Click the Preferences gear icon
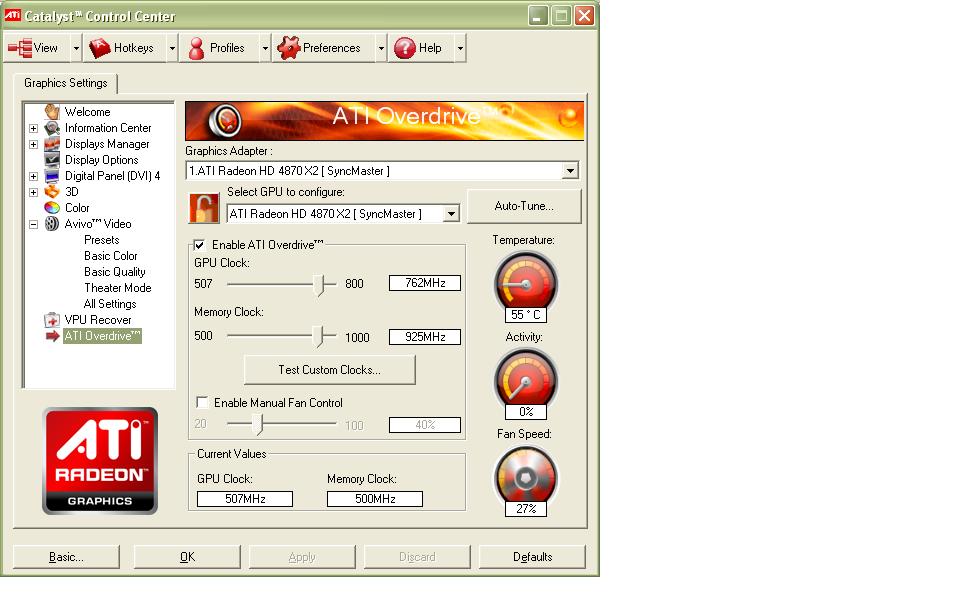Viewport: 960px width, 600px height. click(x=288, y=48)
